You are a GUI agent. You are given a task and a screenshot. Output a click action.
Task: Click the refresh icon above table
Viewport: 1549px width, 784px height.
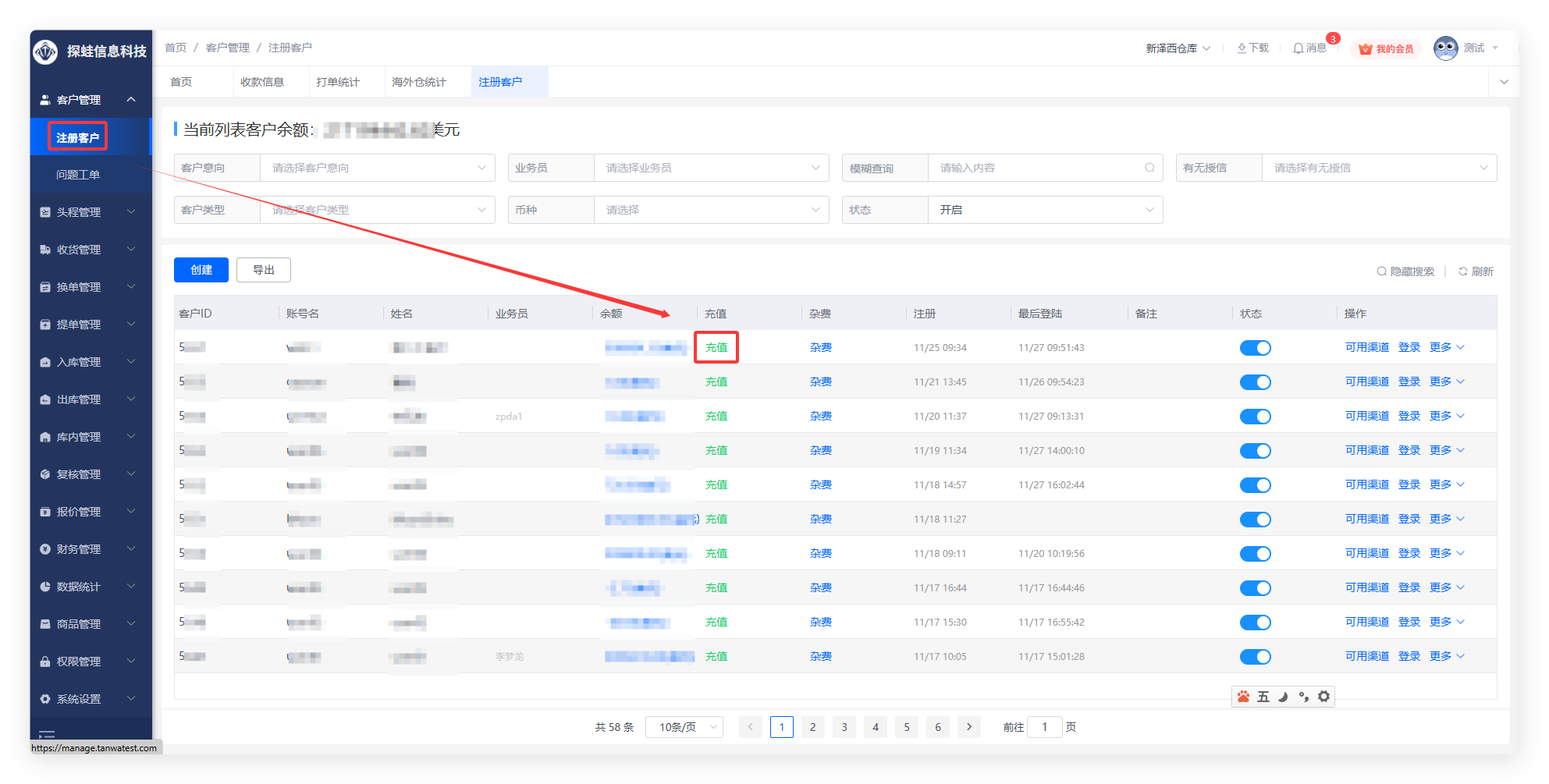pos(1463,271)
